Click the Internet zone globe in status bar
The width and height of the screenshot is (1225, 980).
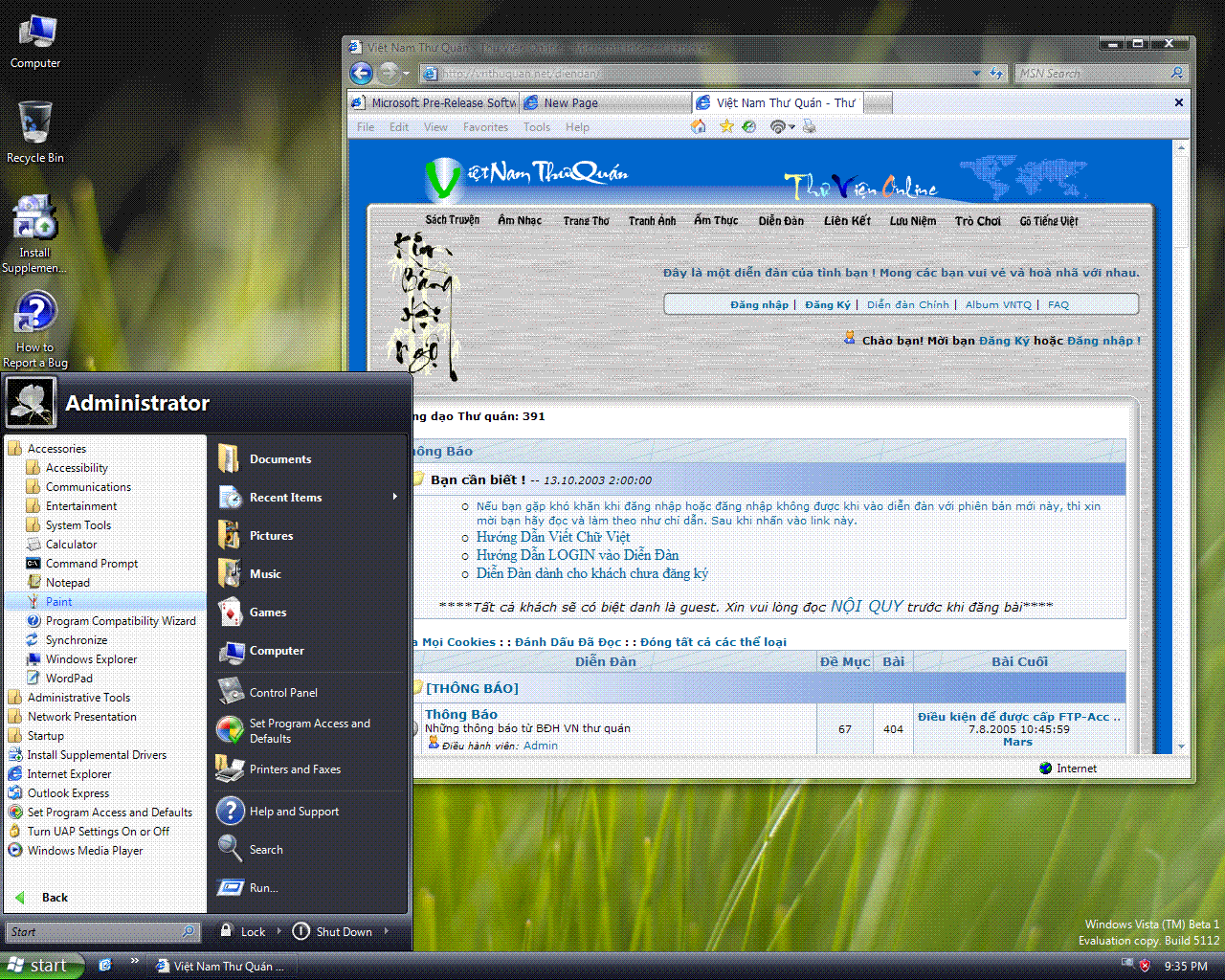tap(1046, 768)
